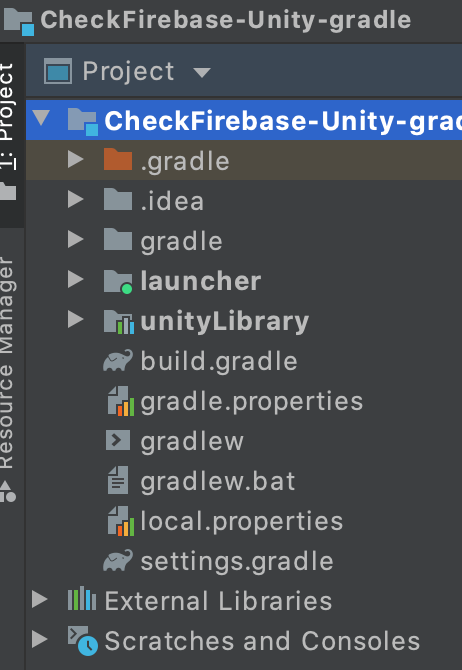Expand the gradle folder
The image size is (462, 670).
click(x=76, y=240)
